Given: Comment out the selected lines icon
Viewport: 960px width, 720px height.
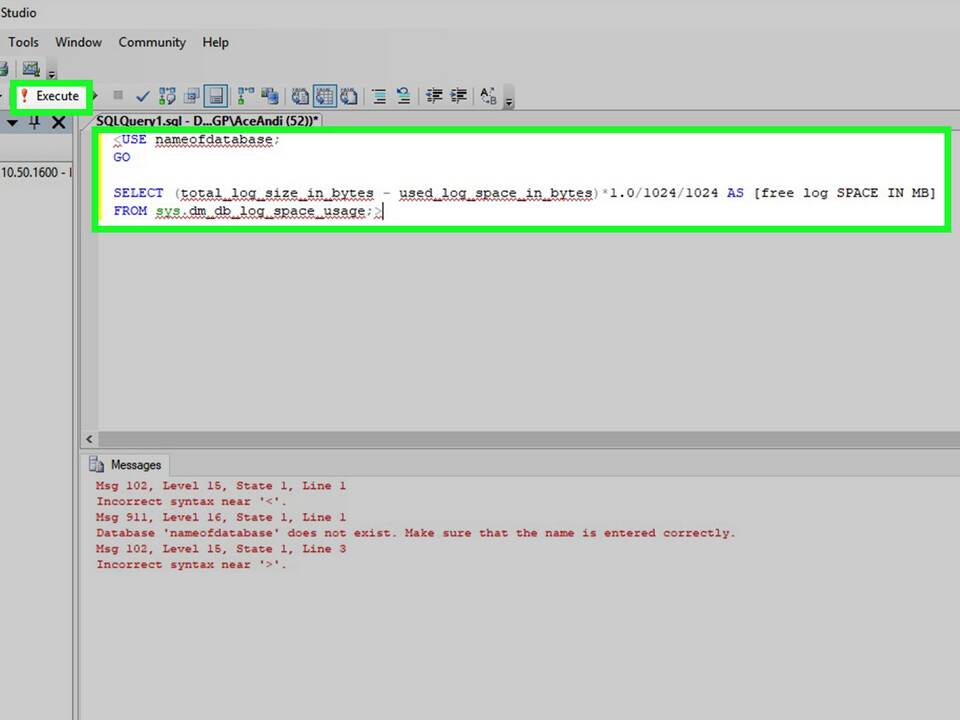Looking at the screenshot, I should (x=379, y=96).
